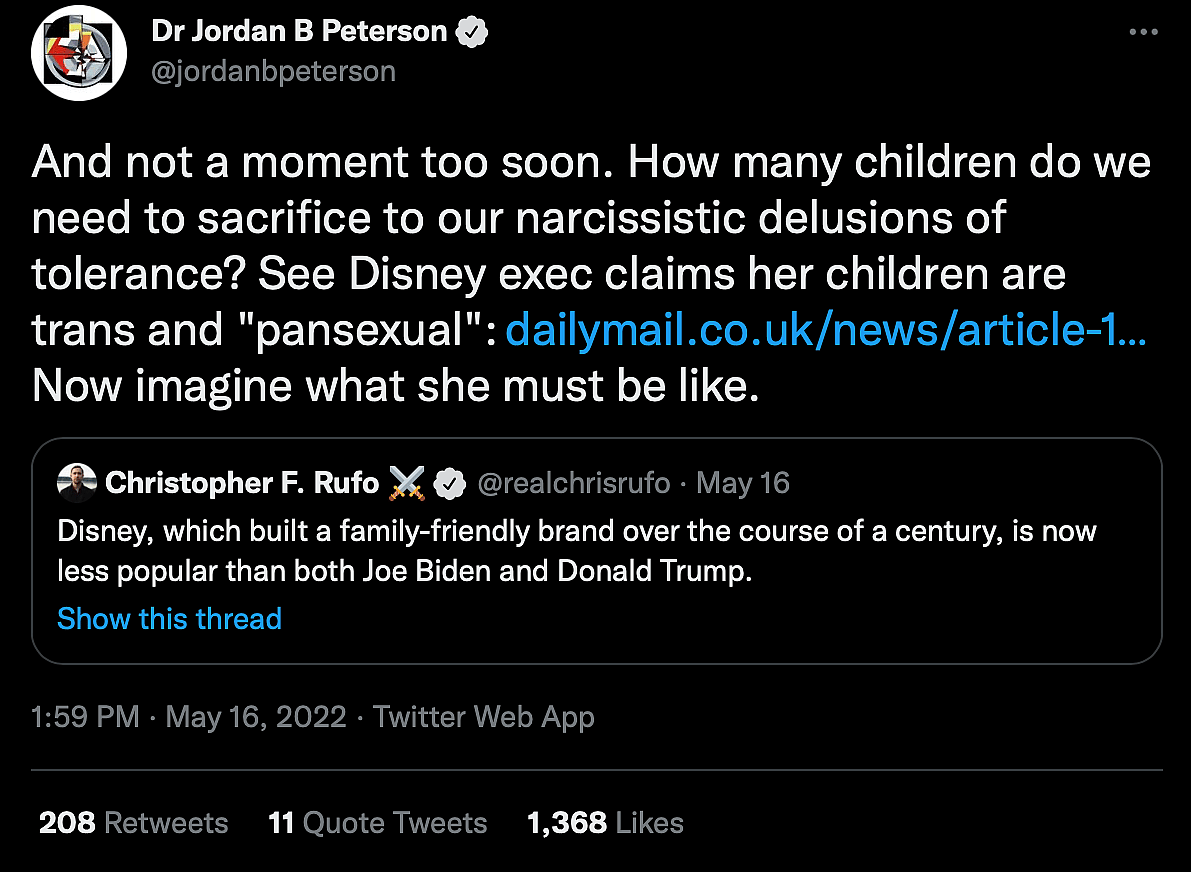The height and width of the screenshot is (872, 1191).
Task: Click the crossed swords emoji icon
Action: coord(407,483)
